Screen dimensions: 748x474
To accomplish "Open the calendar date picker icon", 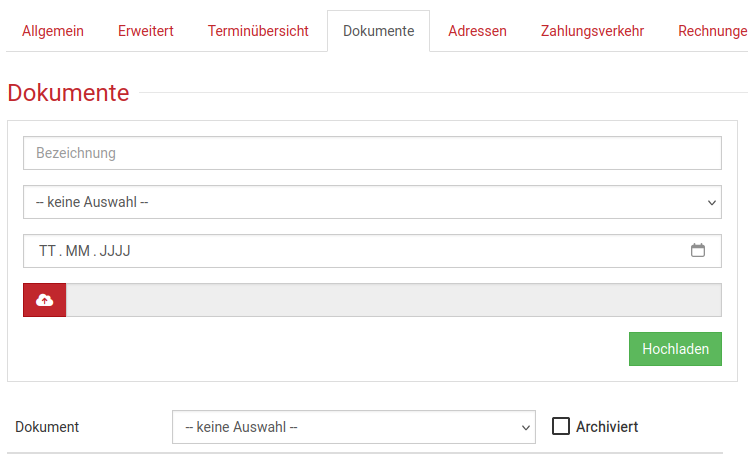I will pyautogui.click(x=698, y=251).
